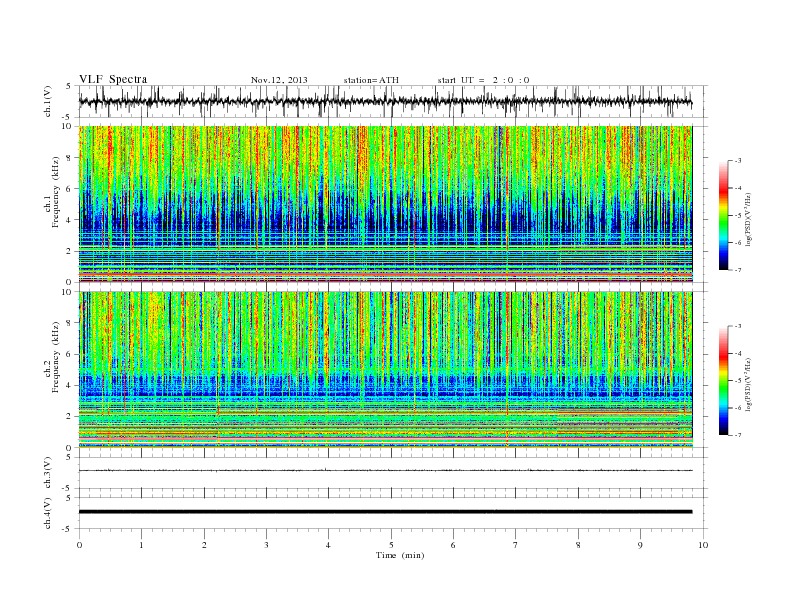Click time axis tick label '9'

[640, 545]
